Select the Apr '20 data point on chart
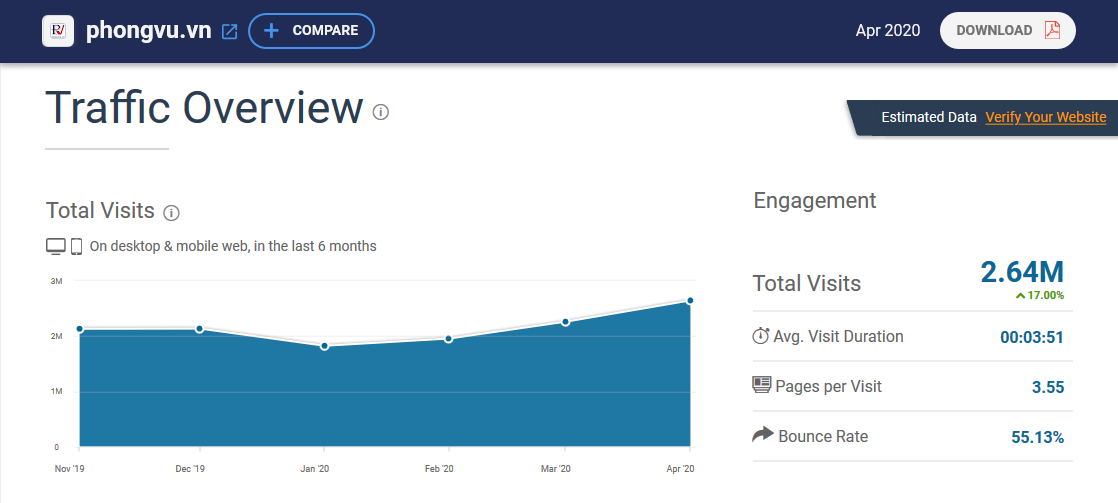Image resolution: width=1118 pixels, height=503 pixels. tap(690, 300)
